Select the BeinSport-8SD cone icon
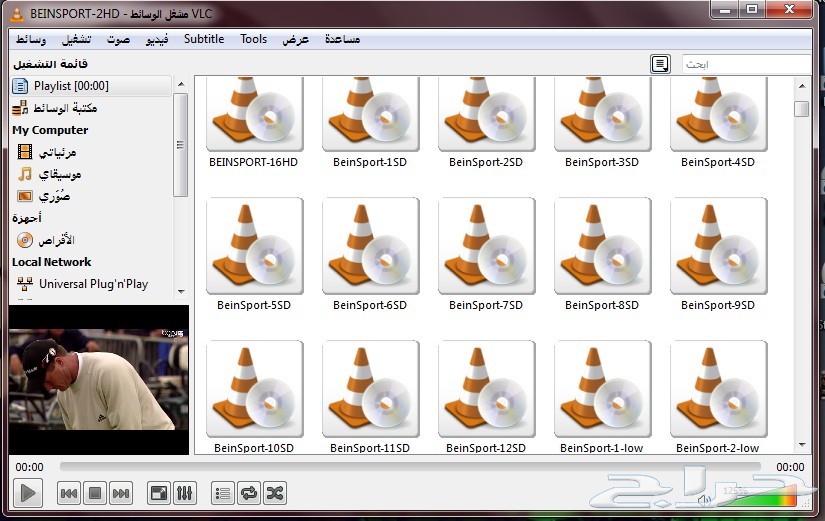 coord(602,246)
